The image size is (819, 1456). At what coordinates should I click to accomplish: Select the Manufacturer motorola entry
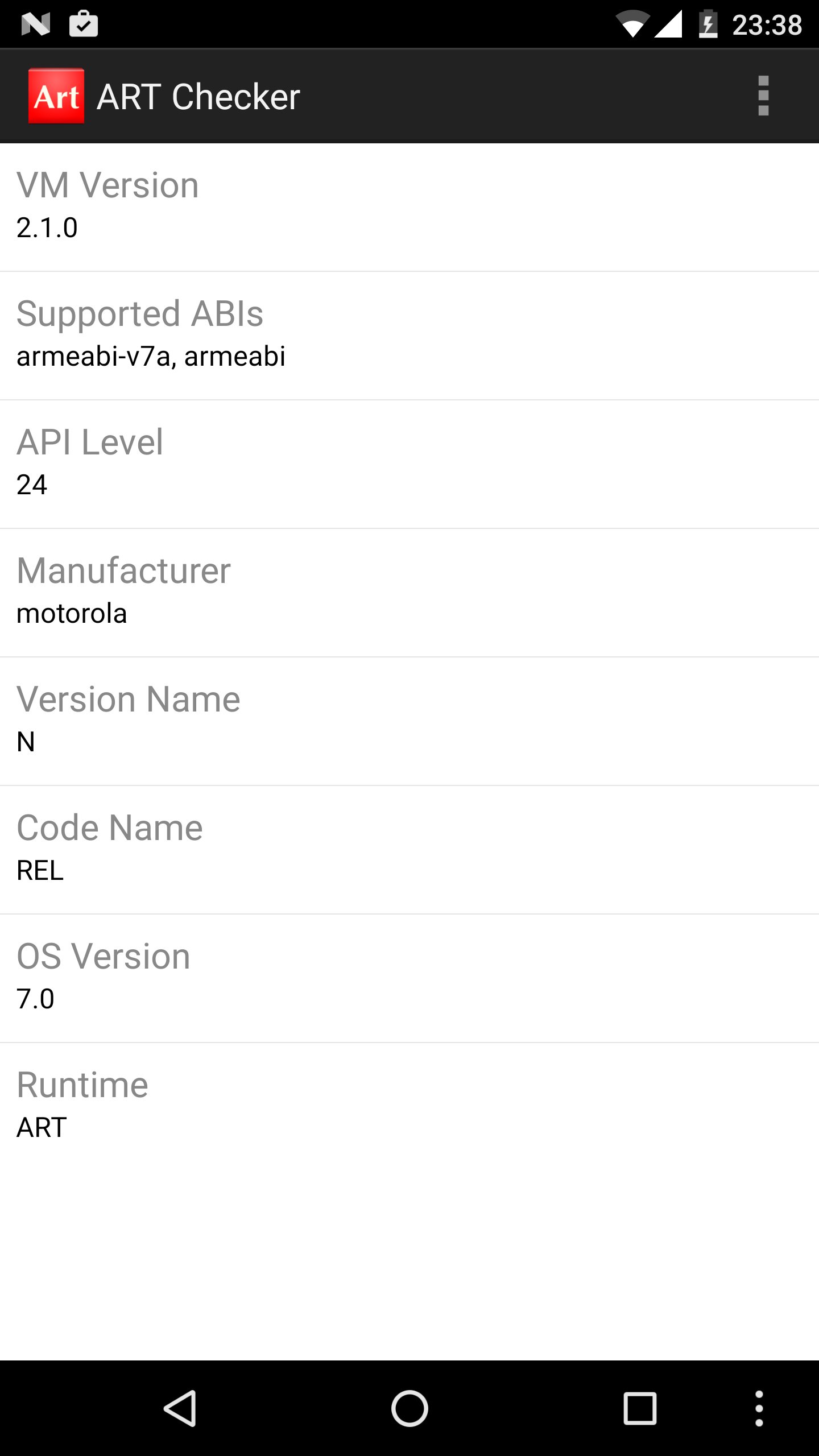coord(409,593)
